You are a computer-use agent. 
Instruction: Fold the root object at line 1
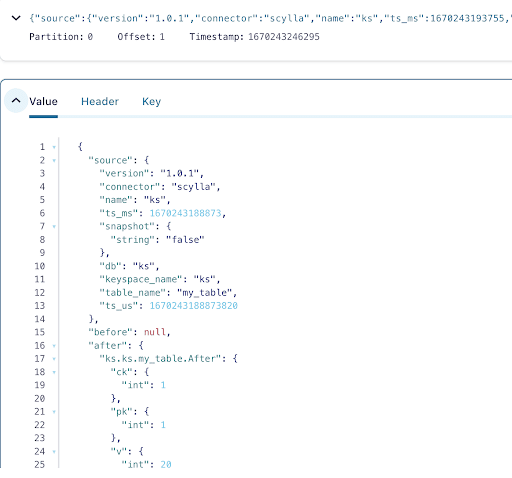point(54,147)
